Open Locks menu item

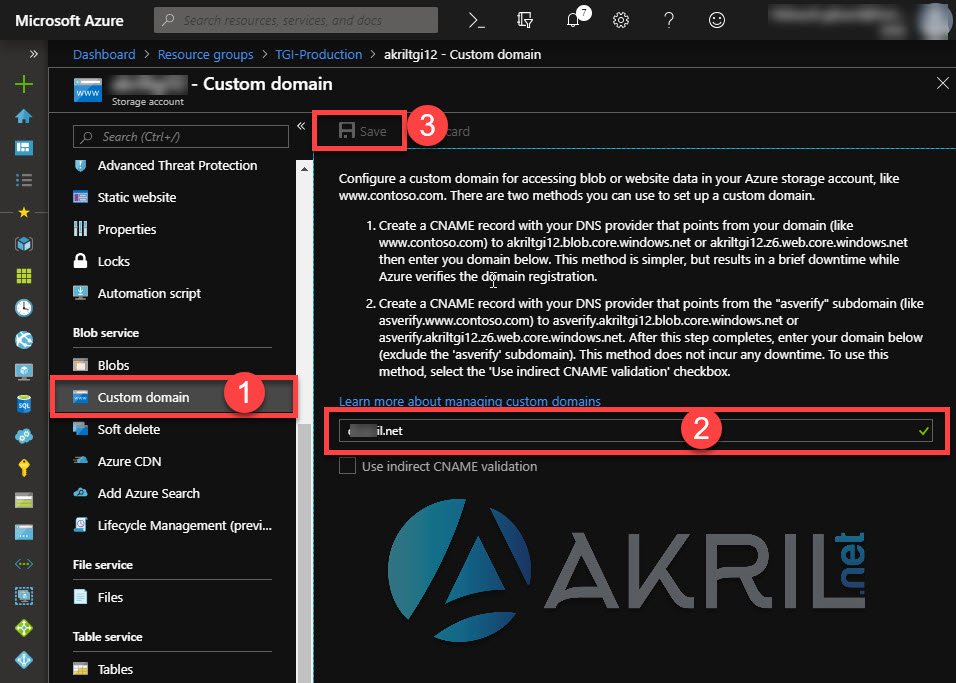pos(101,261)
